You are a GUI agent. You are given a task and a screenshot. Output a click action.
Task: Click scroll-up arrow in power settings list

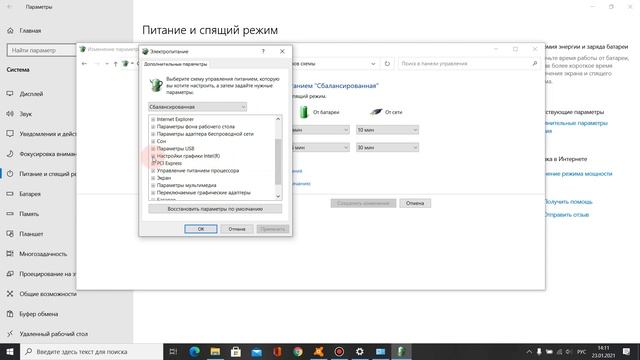[278, 119]
